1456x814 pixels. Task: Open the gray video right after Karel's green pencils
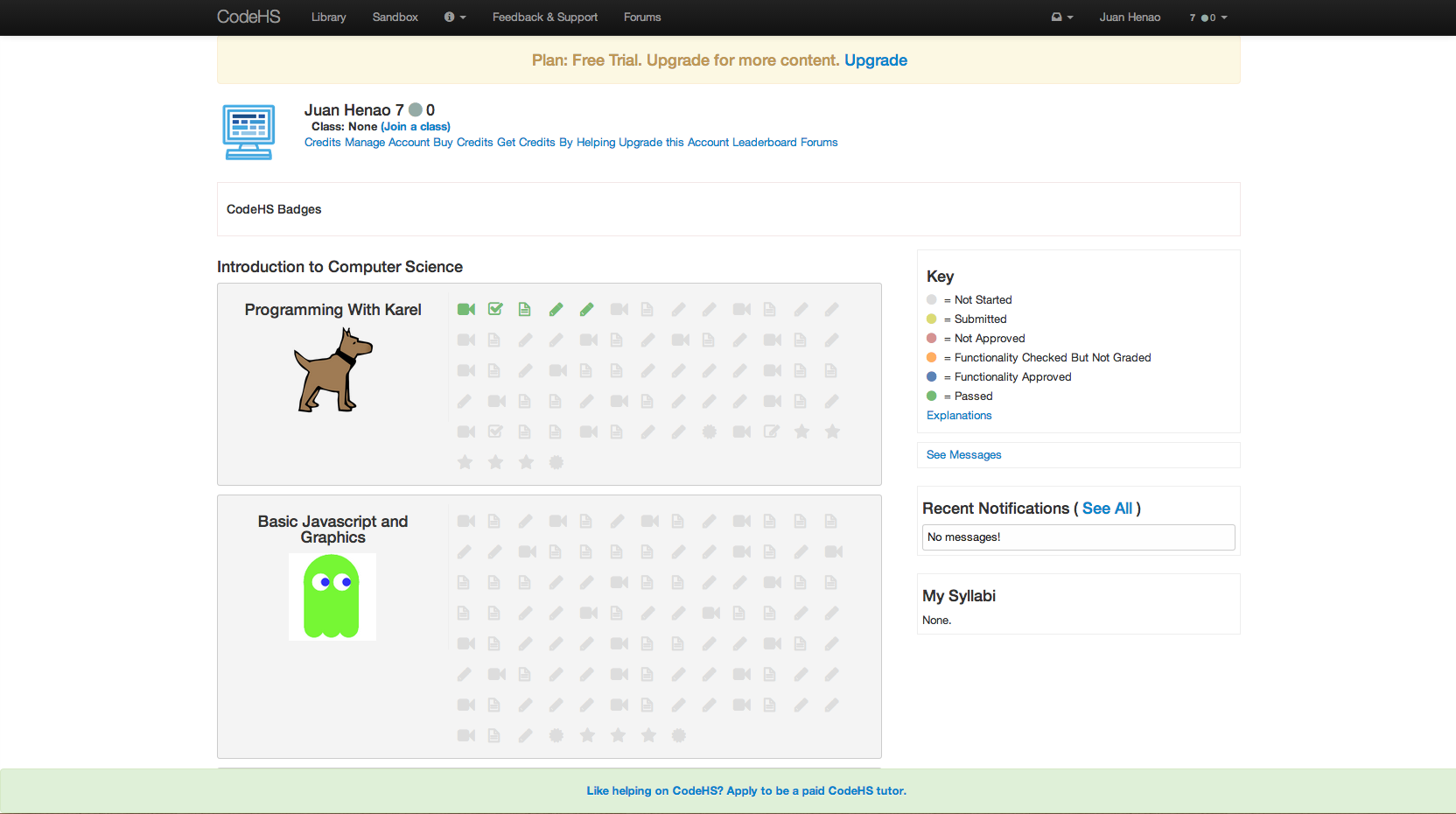619,309
